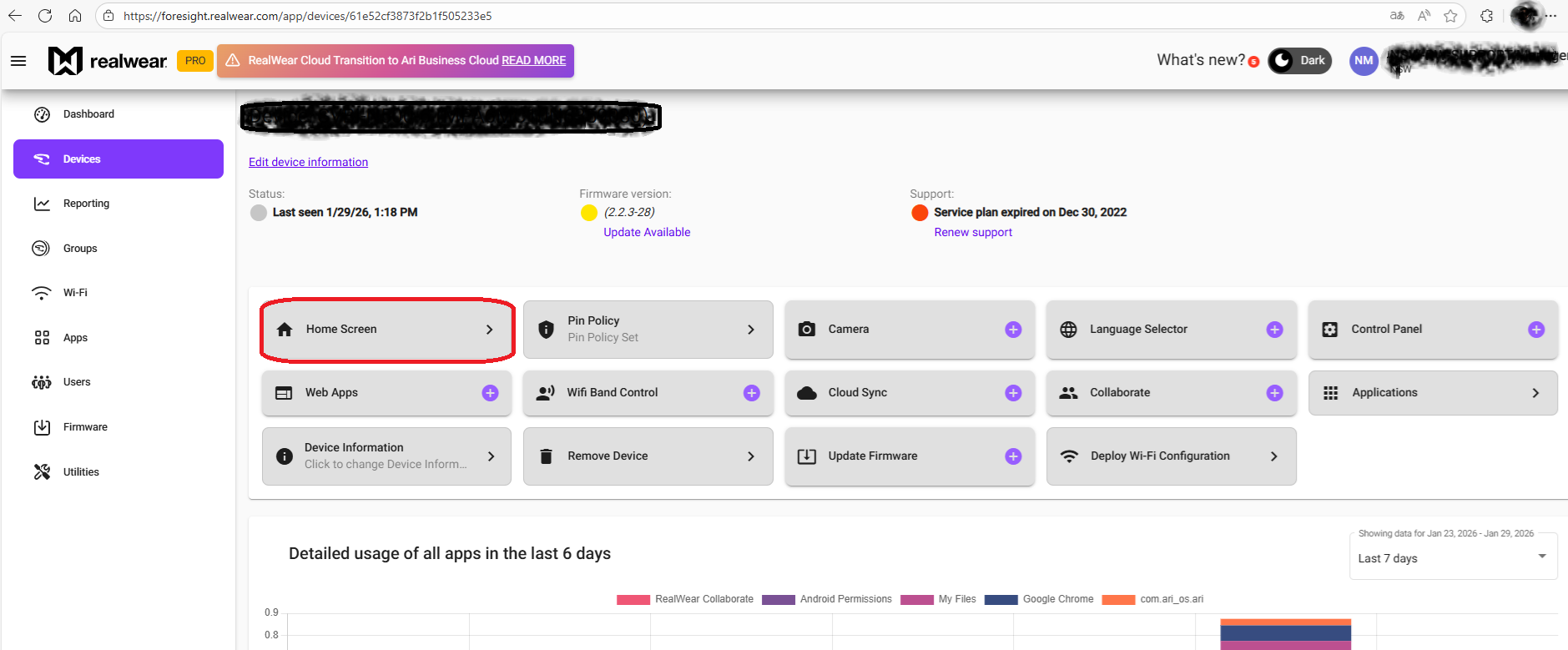Click the browser refresh icon
Viewport: 1568px width, 650px height.
pos(45,16)
